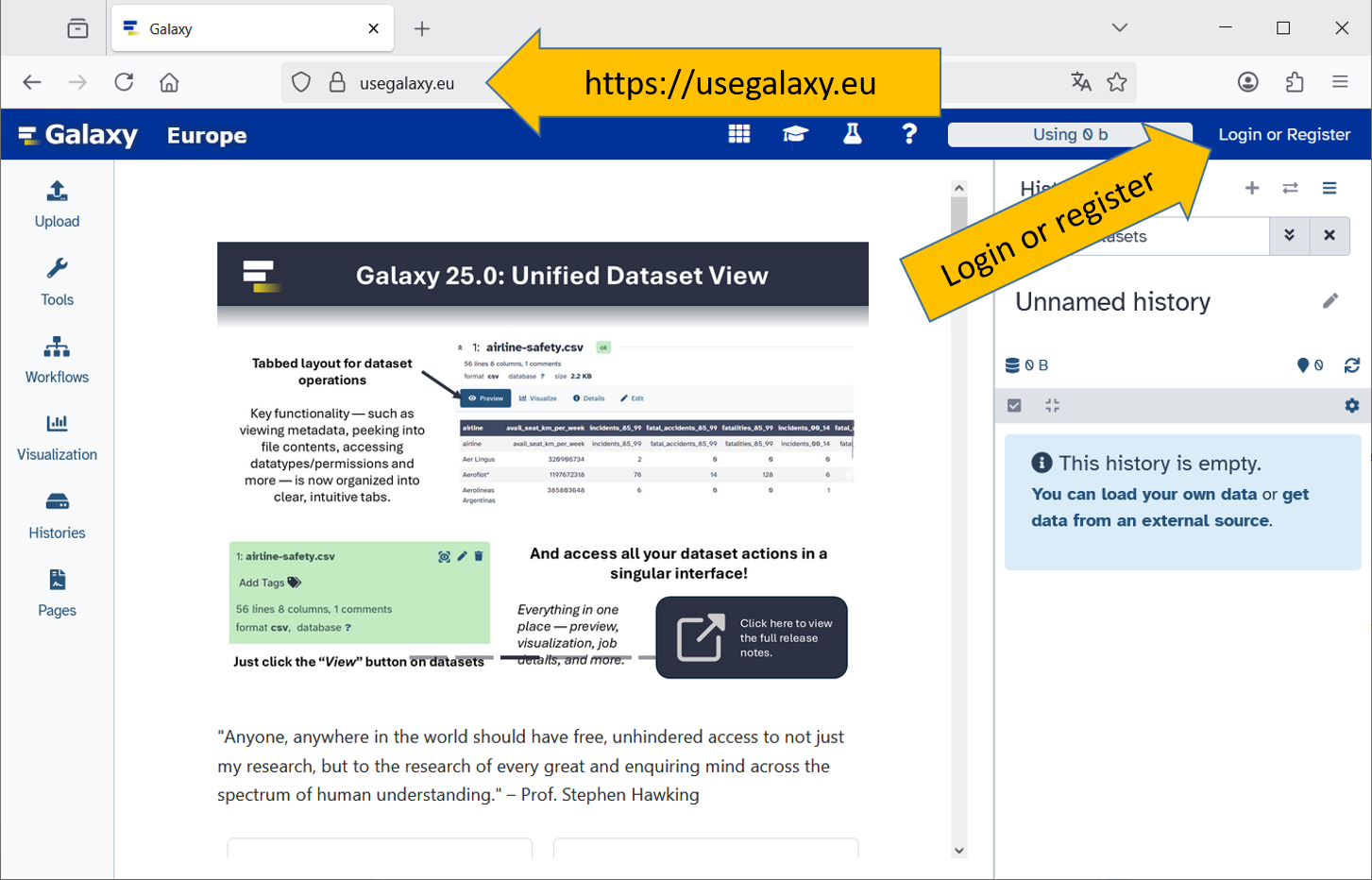Open the Upload panel

pyautogui.click(x=57, y=205)
